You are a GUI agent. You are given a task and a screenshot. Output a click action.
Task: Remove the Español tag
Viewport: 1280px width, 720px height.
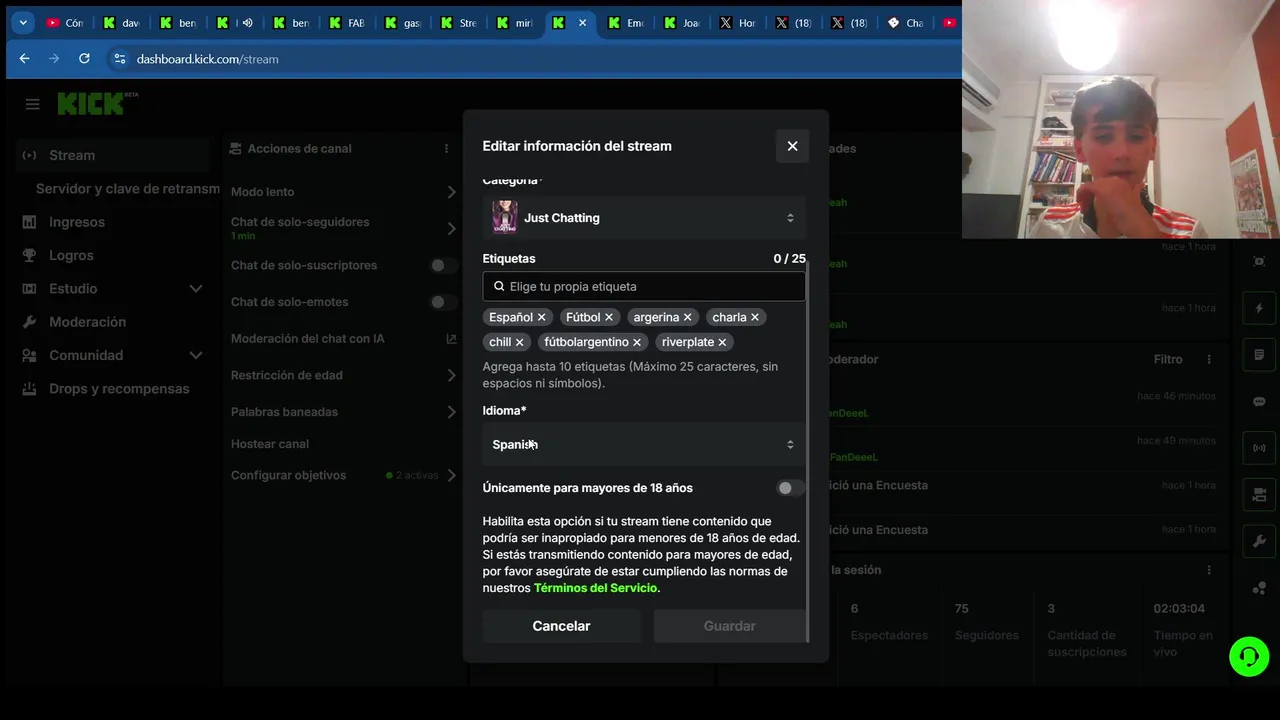(541, 317)
